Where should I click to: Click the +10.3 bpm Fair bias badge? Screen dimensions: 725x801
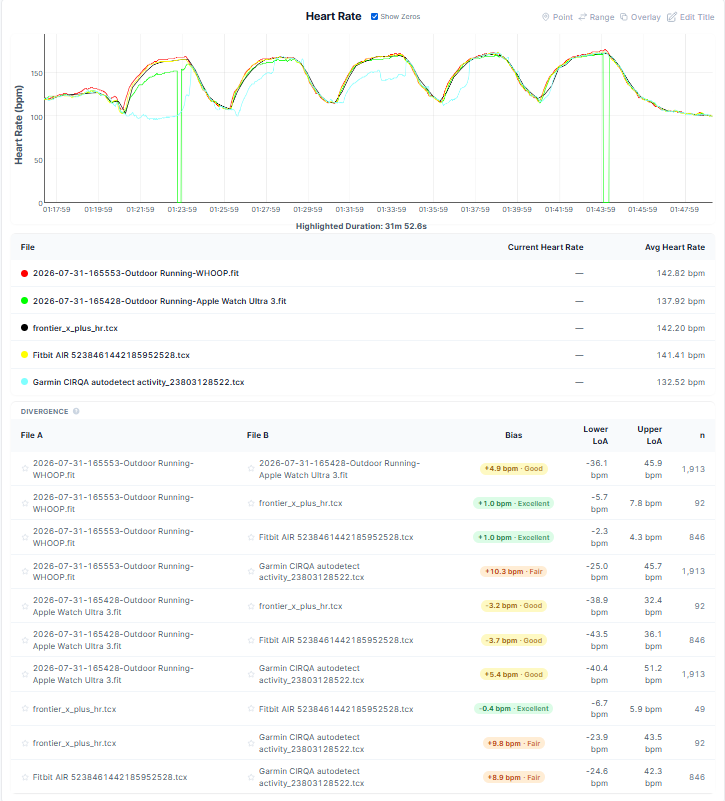point(513,571)
